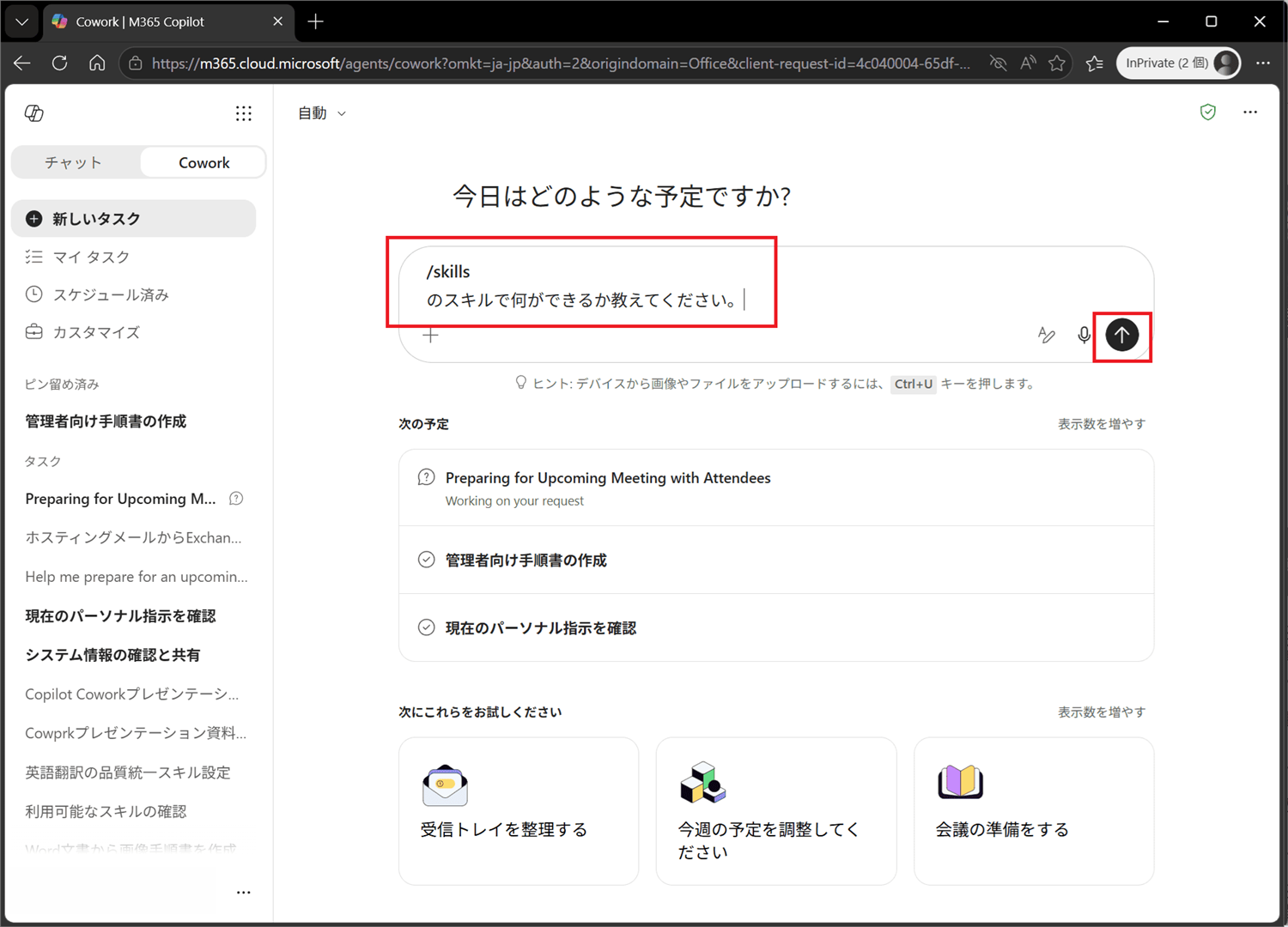Open task 英語翻訳の品質統一スキル設定

pos(128,772)
